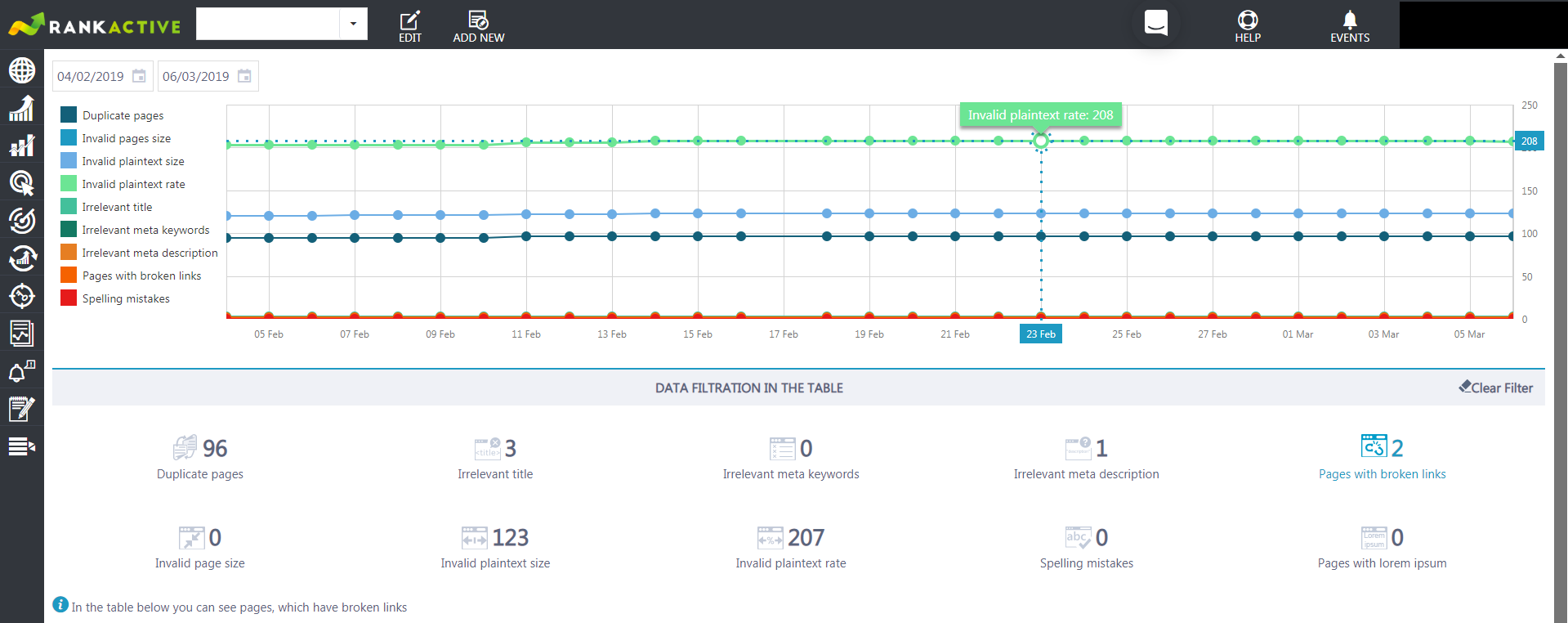The image size is (1568, 623).
Task: Open the report page with graph sidebar icon
Action: click(22, 333)
